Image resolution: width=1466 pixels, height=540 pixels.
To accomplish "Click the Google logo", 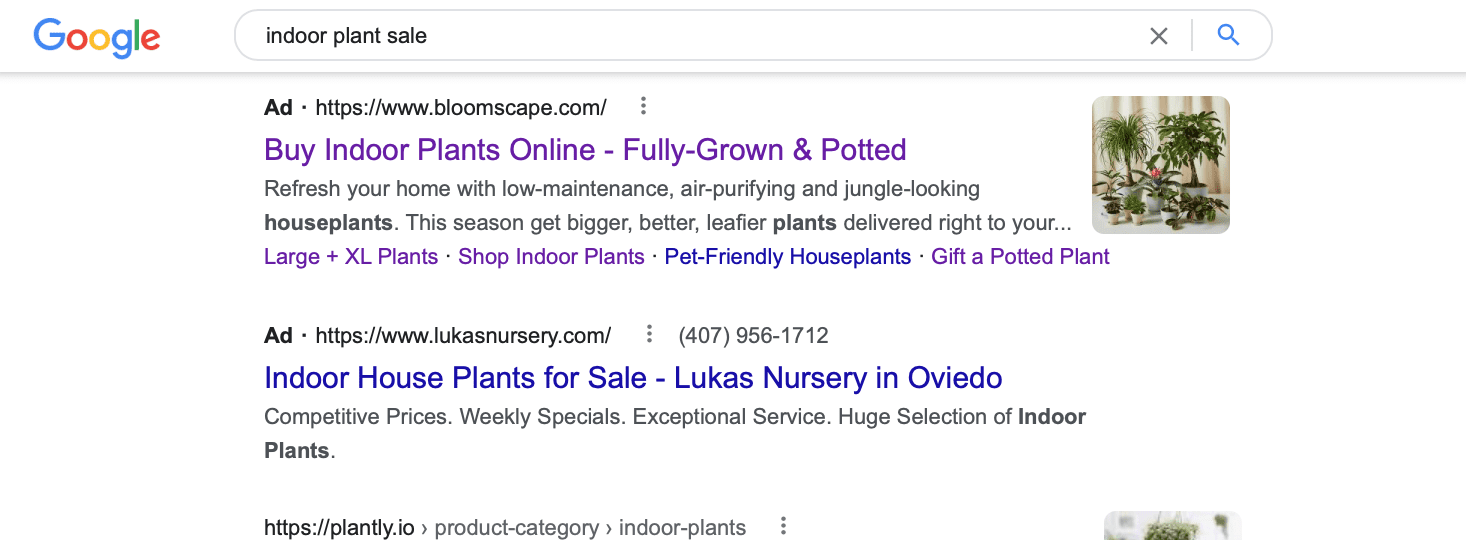I will coord(97,37).
